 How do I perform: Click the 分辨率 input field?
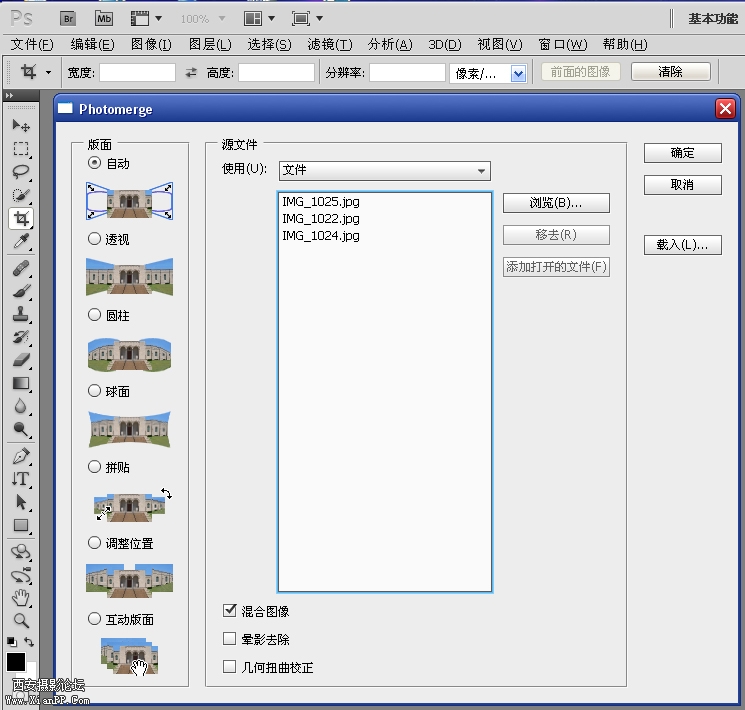[407, 73]
